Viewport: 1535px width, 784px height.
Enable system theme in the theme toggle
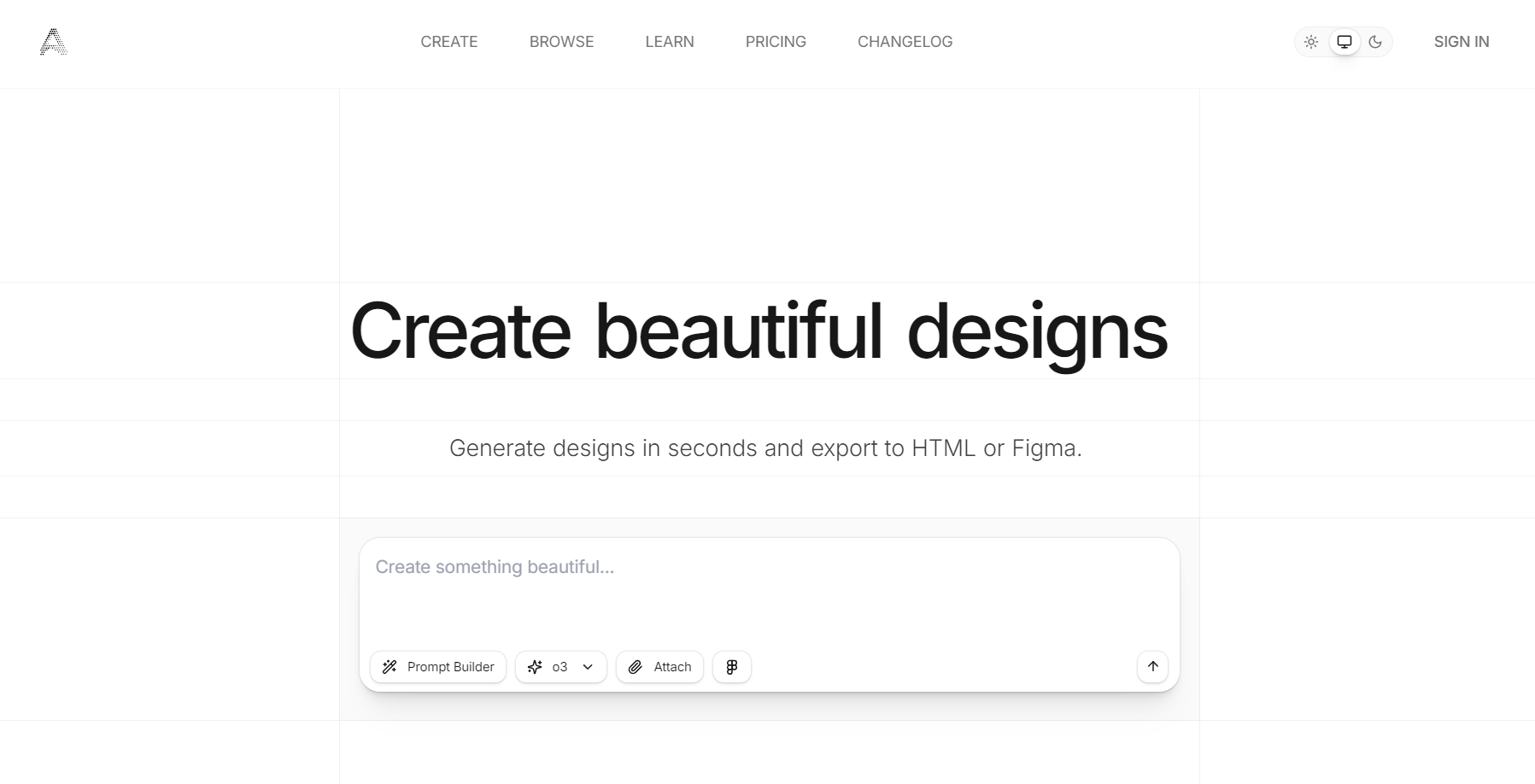1344,41
